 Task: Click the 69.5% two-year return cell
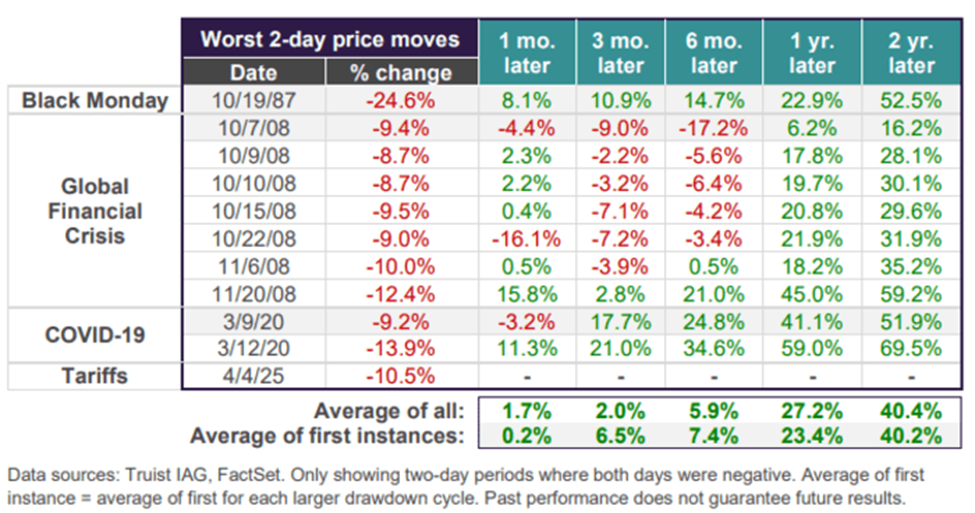point(908,348)
